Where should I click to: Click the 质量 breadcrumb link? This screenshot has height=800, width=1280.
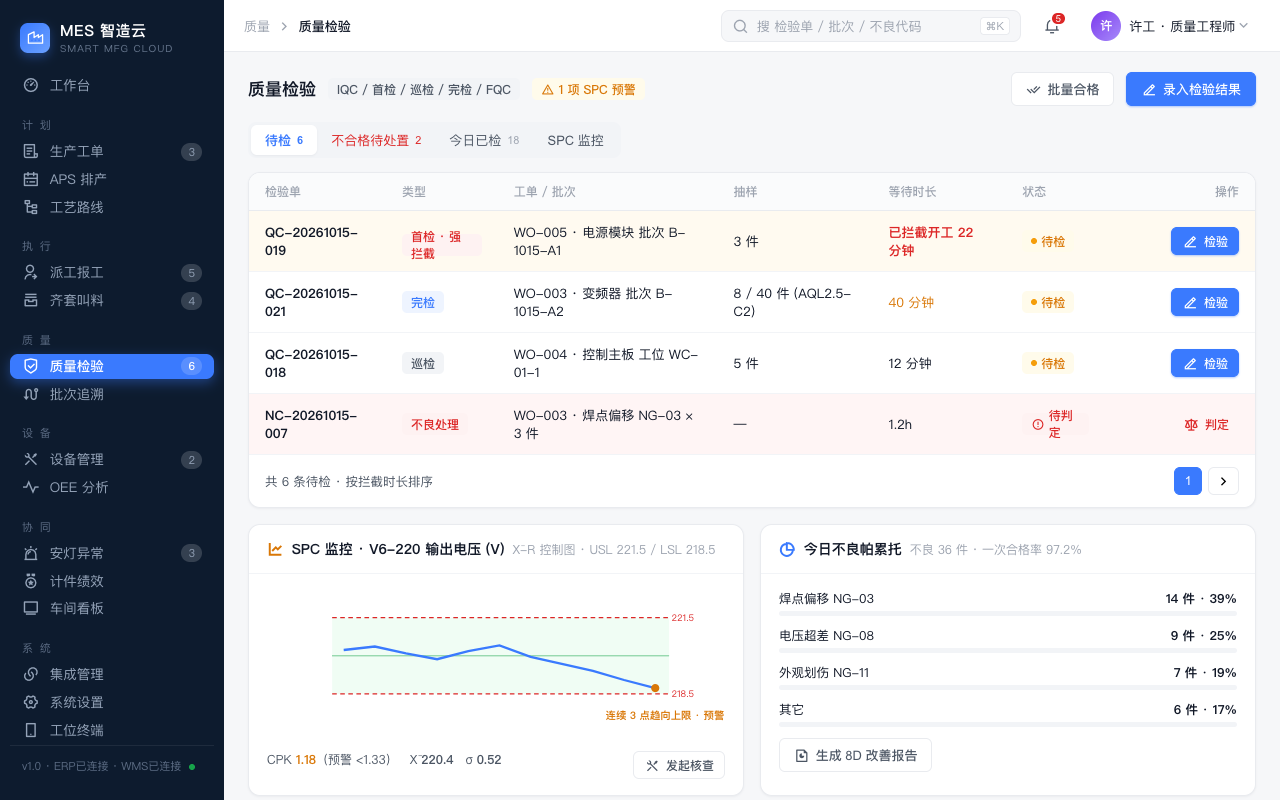point(257,26)
